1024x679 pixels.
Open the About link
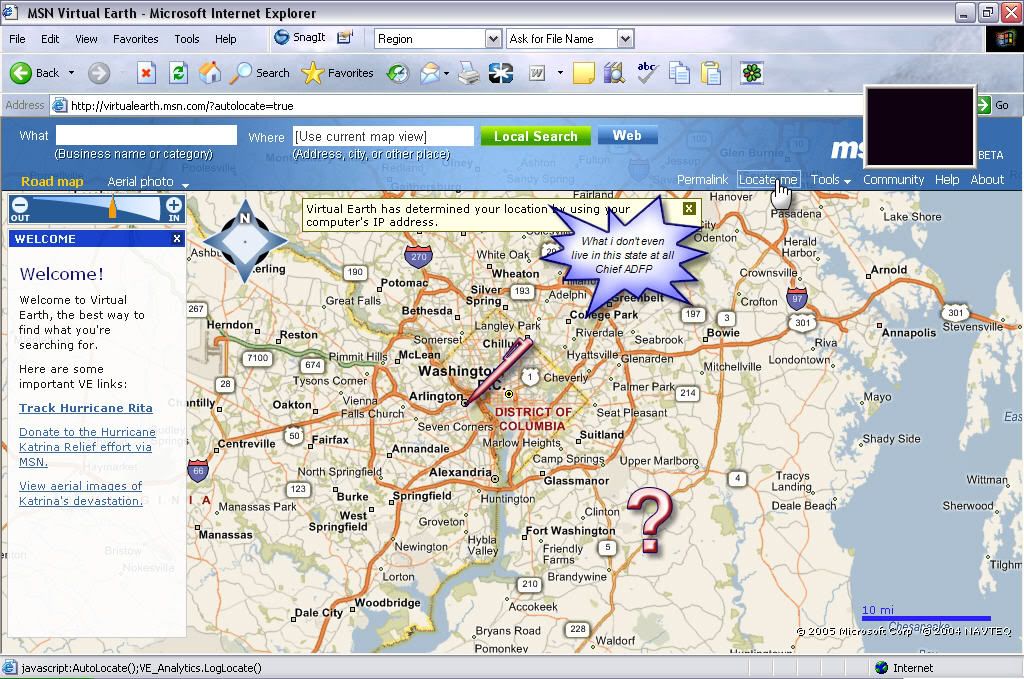click(x=987, y=180)
